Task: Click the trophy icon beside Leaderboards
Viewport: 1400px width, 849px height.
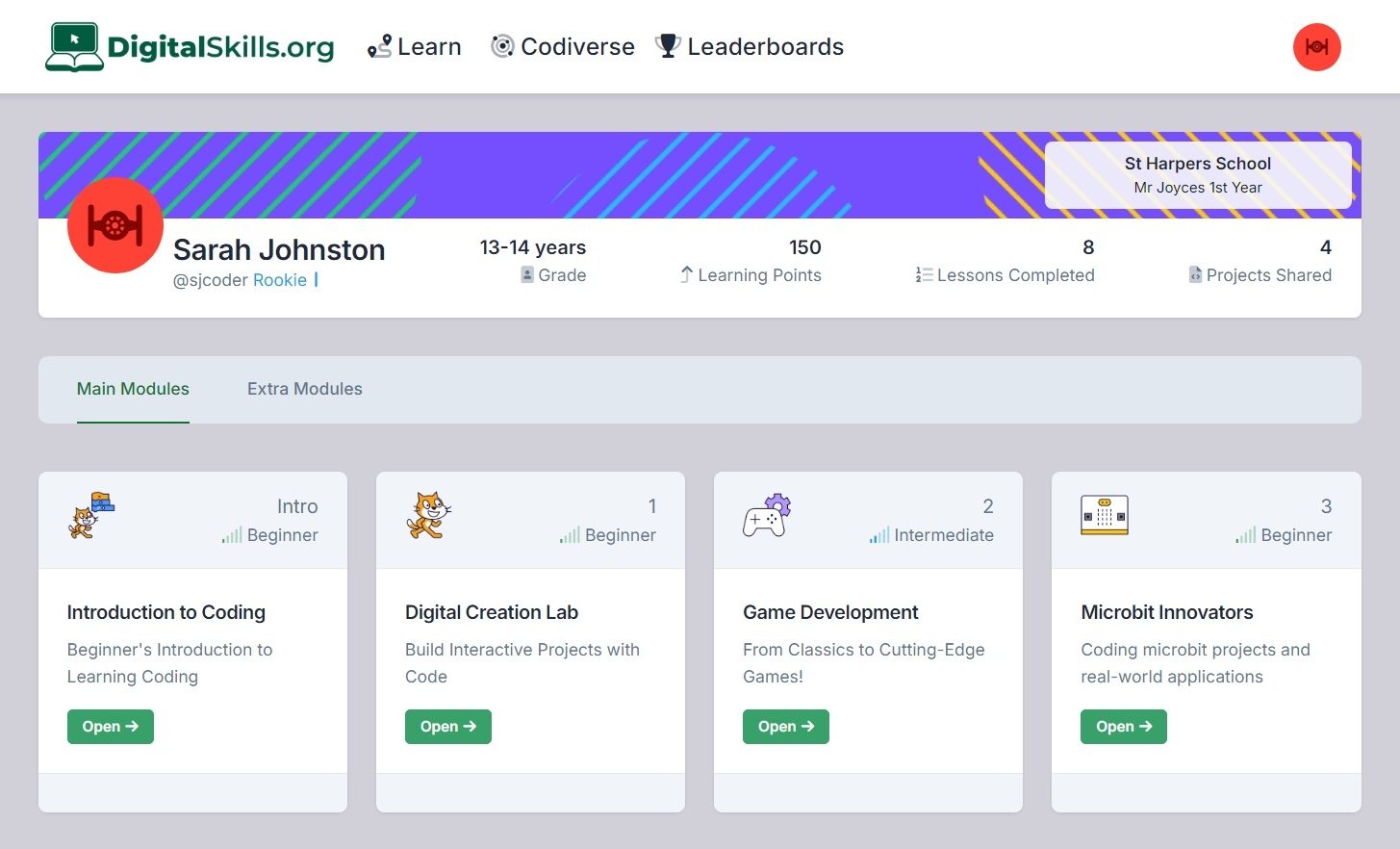Action: pos(667,46)
